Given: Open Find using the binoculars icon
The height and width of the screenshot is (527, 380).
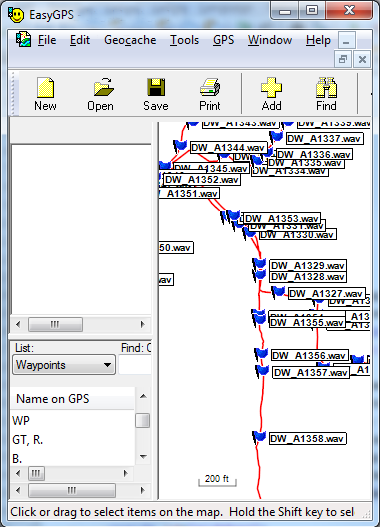Looking at the screenshot, I should 326,87.
